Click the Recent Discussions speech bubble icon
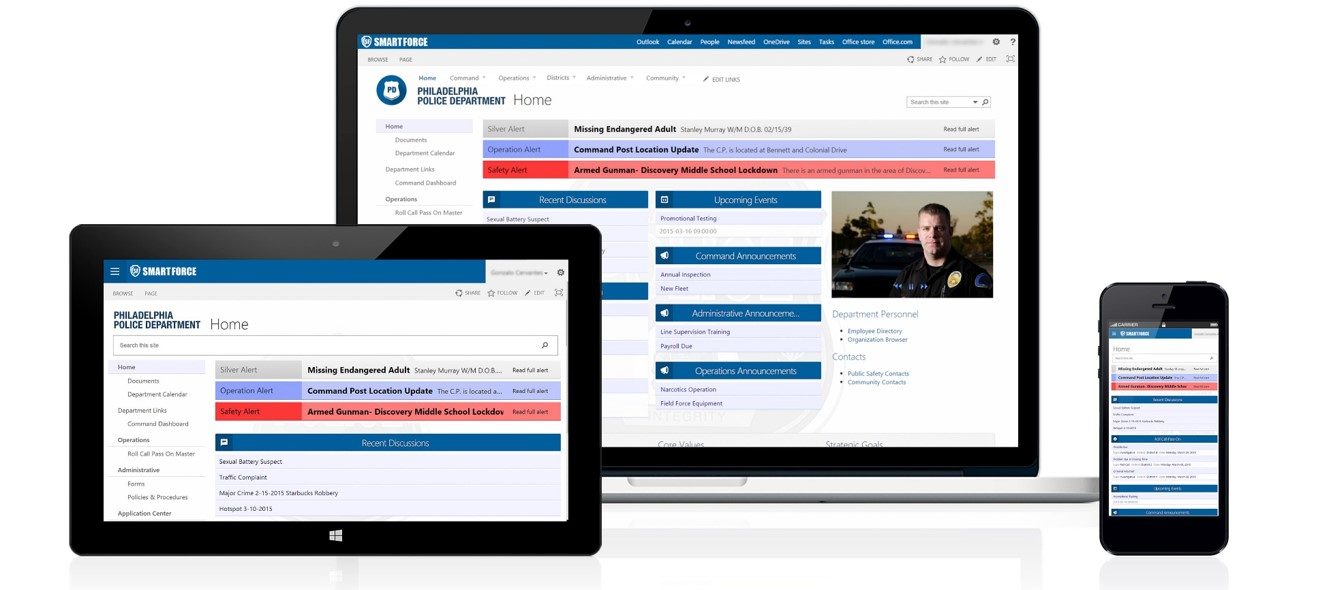 click(x=491, y=199)
